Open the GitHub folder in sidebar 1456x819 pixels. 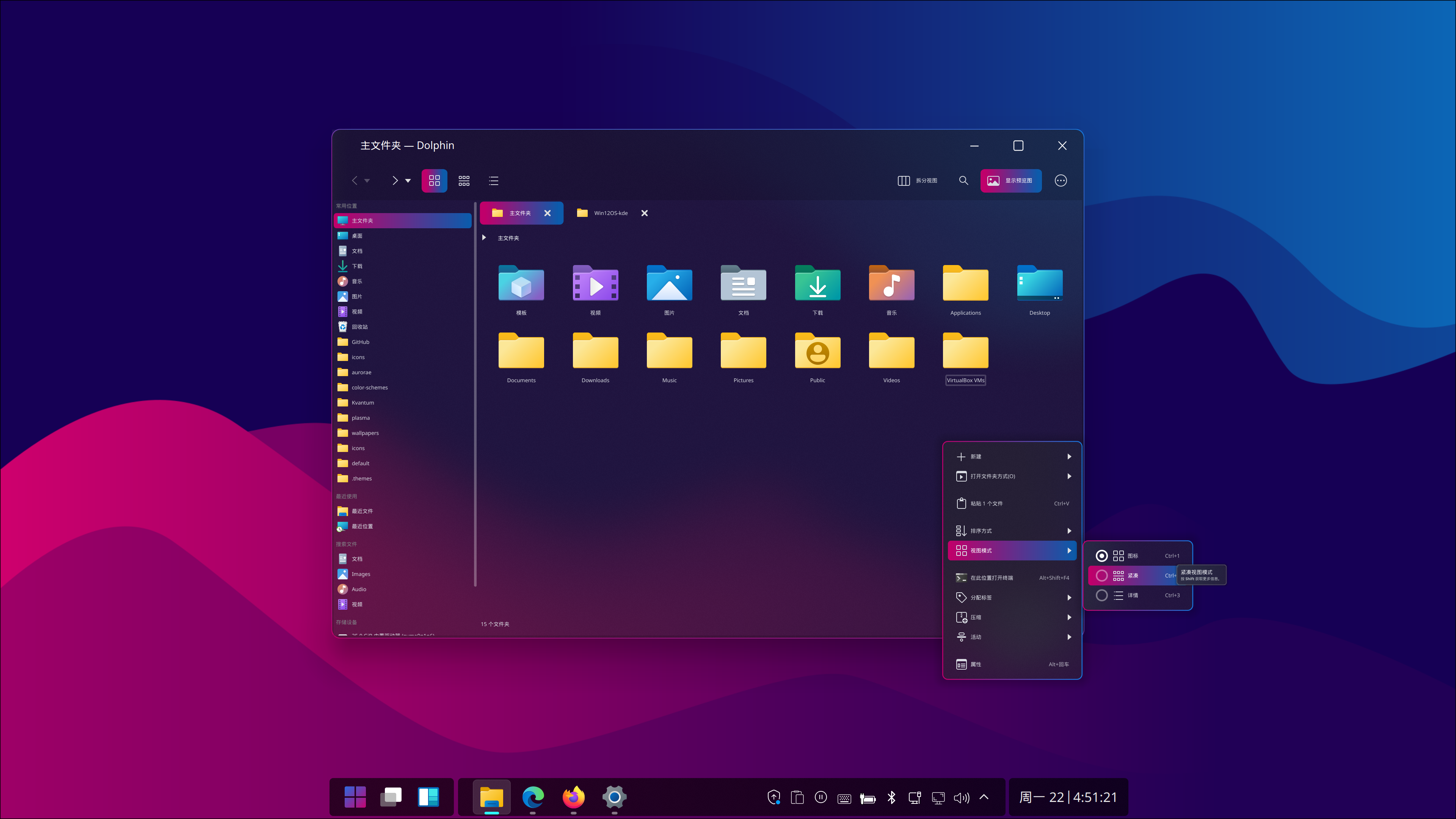(x=360, y=342)
